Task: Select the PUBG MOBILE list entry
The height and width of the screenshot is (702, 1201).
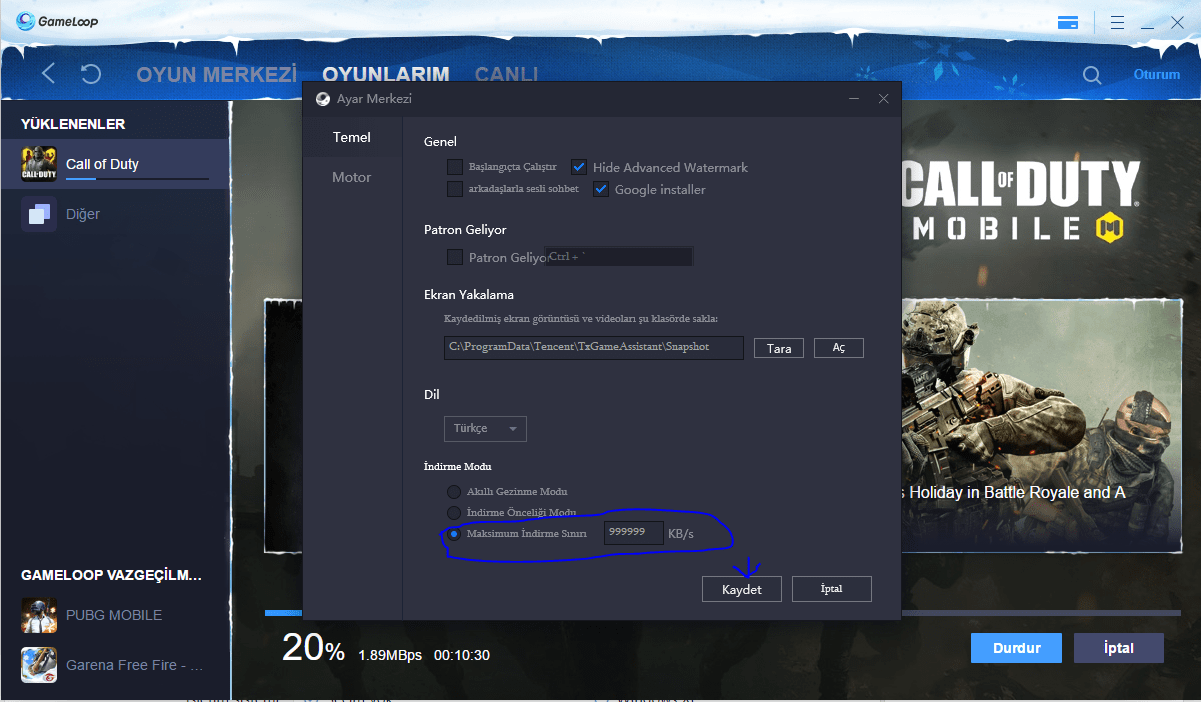Action: pyautogui.click(x=115, y=615)
